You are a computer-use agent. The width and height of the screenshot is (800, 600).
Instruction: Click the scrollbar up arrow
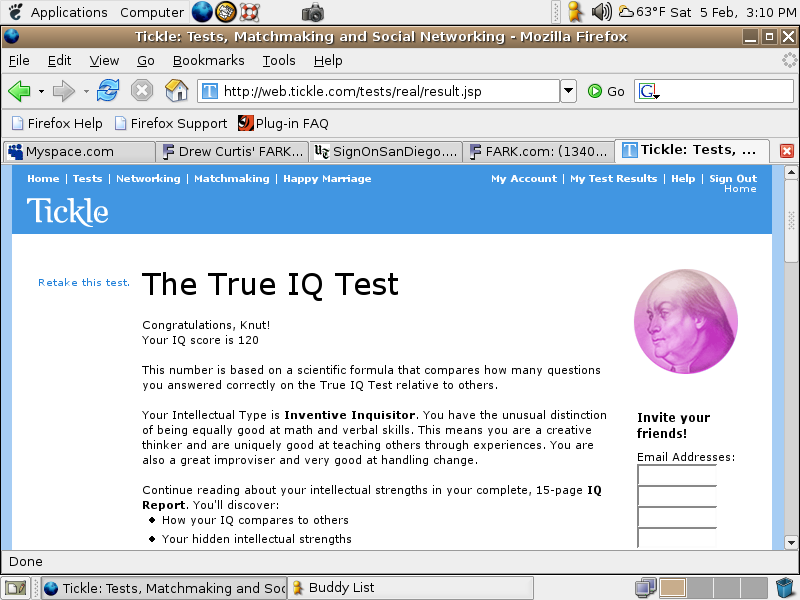coord(791,172)
